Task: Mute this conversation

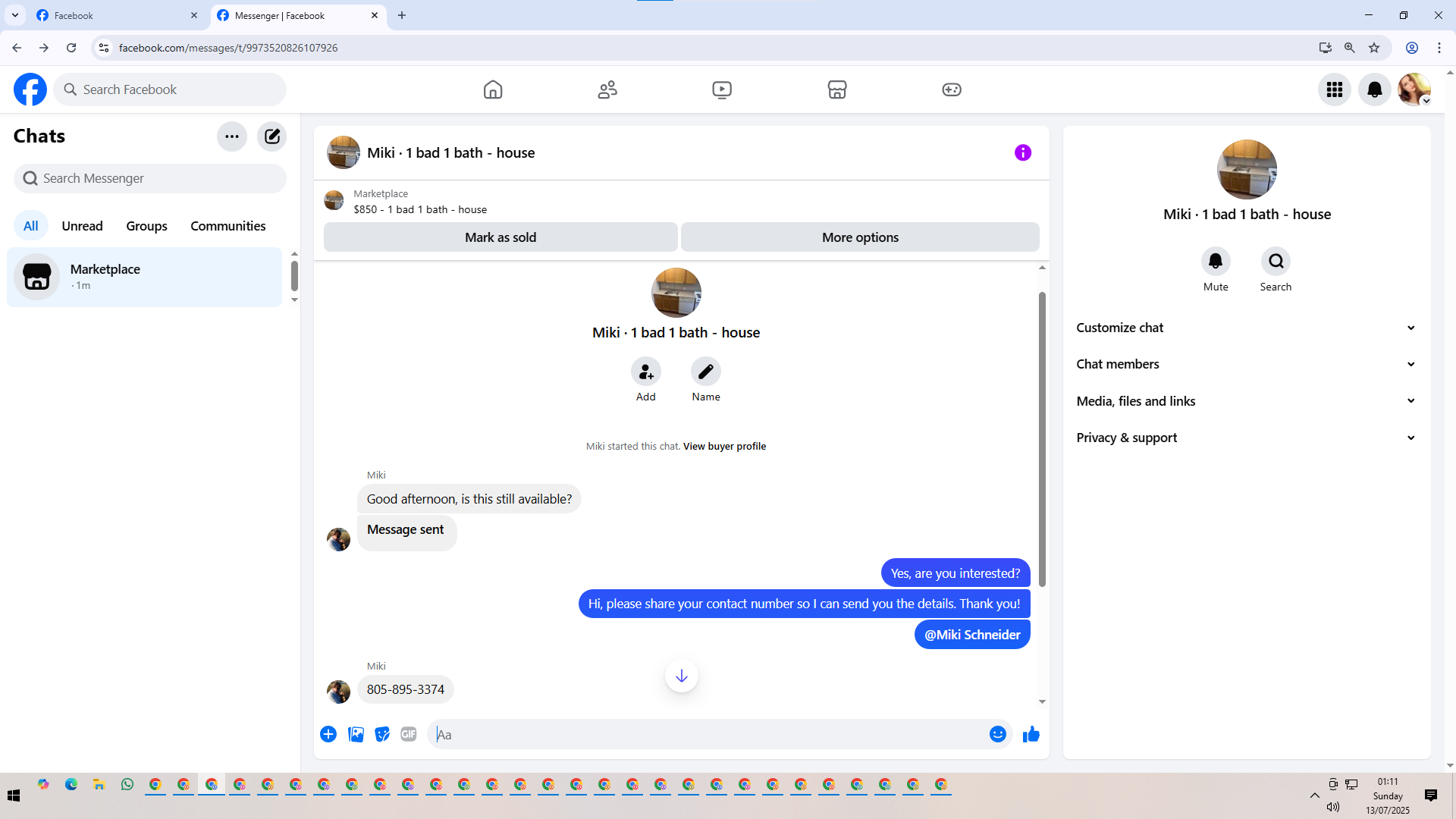Action: [1215, 262]
